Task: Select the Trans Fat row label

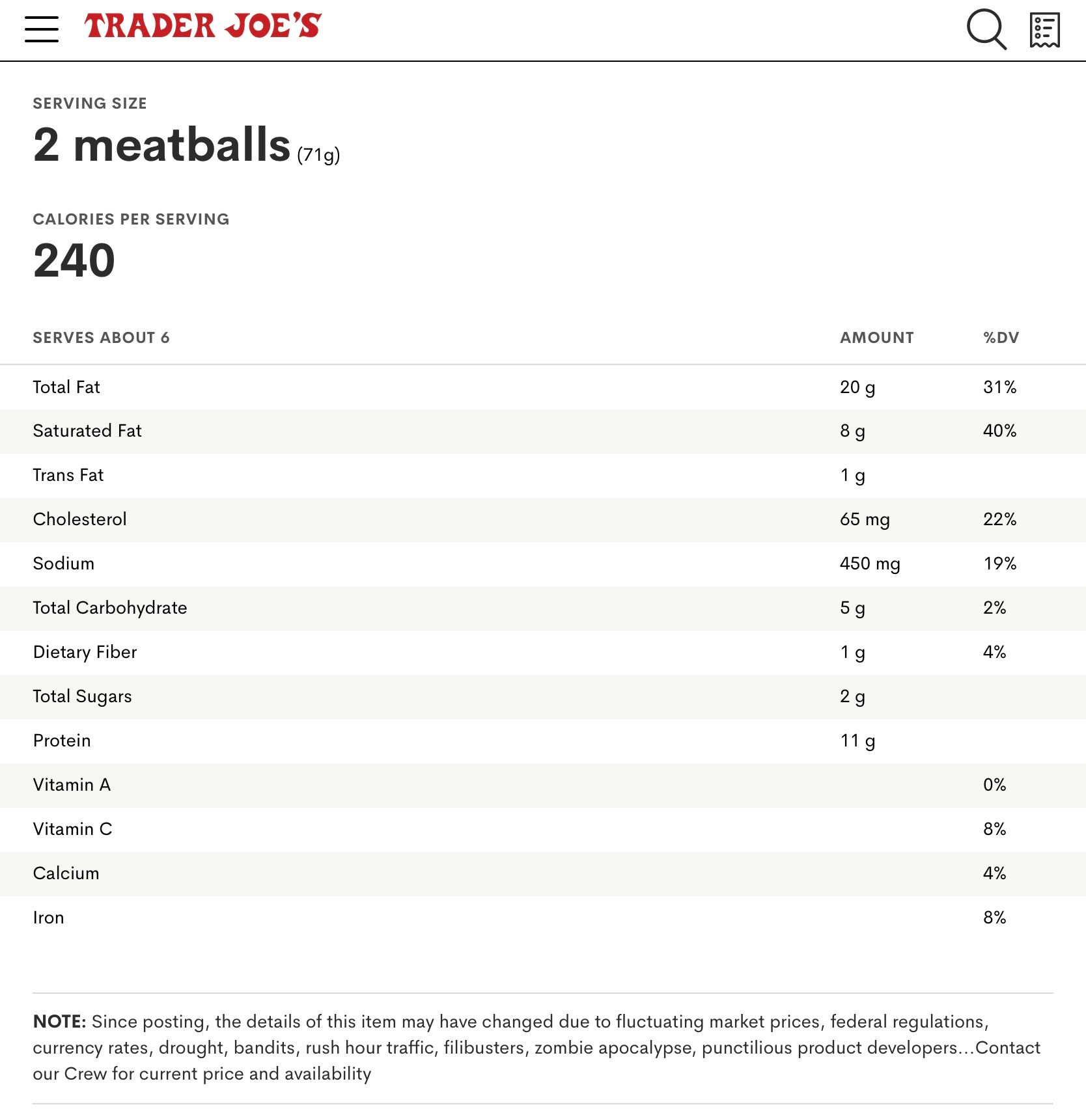Action: (68, 475)
